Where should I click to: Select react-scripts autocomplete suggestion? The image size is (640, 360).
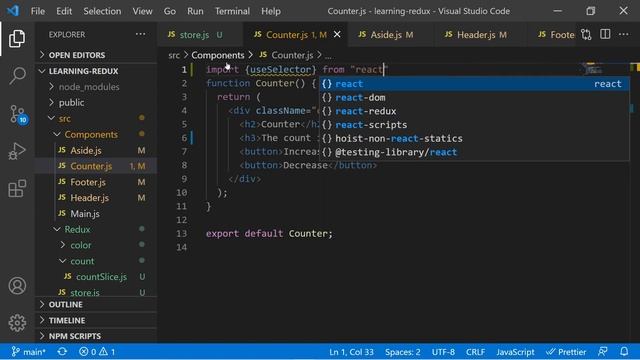[x=474, y=125]
